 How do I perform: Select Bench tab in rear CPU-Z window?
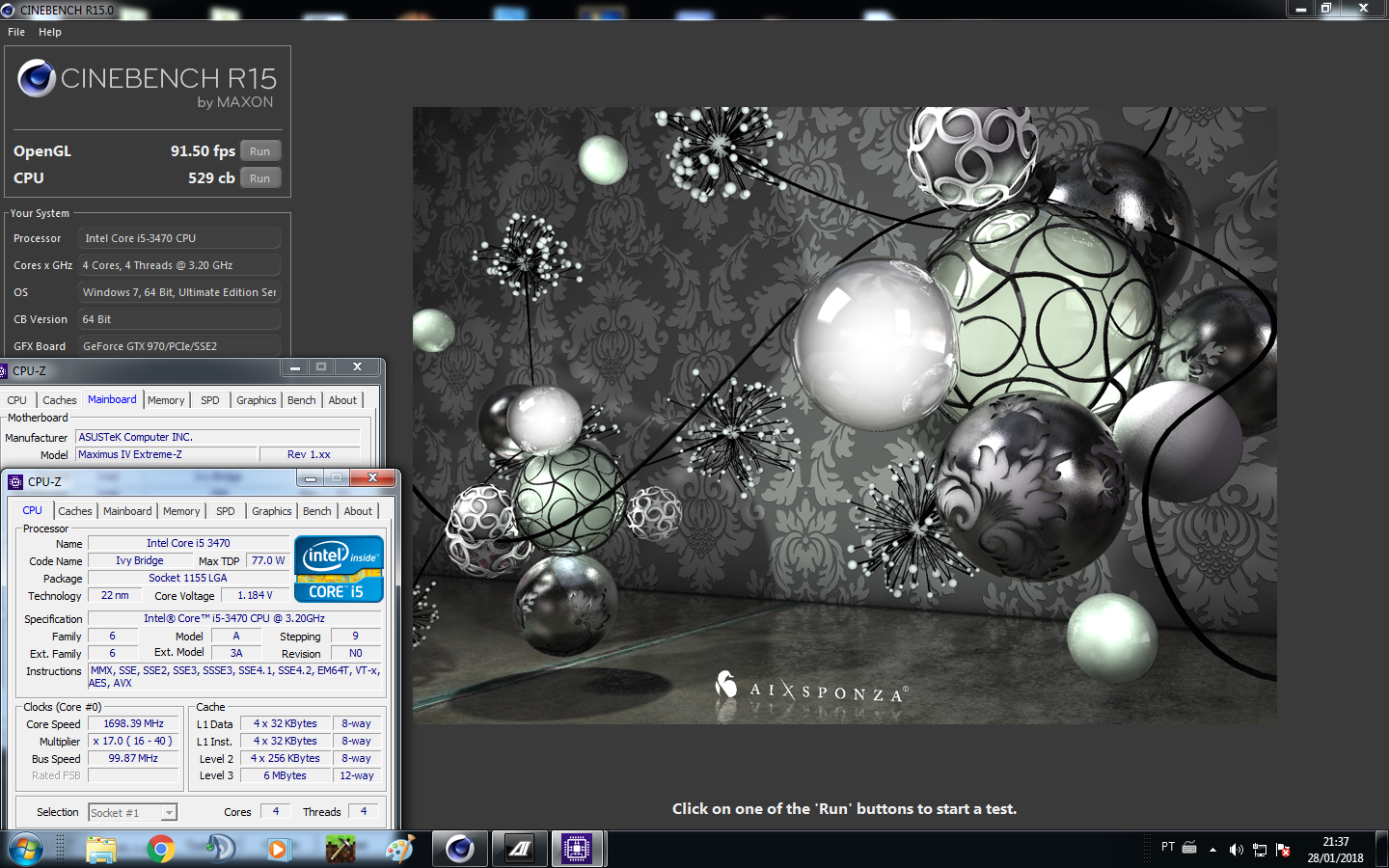[x=302, y=400]
